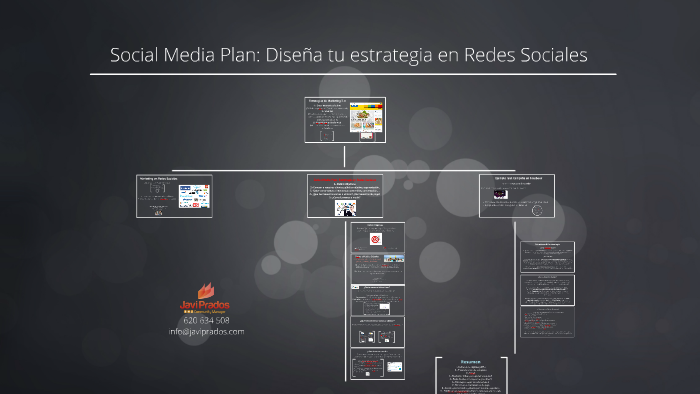Viewport: 700px width, 394px height.
Task: Click the 'Javi Prados' red logo text
Action: (205, 305)
